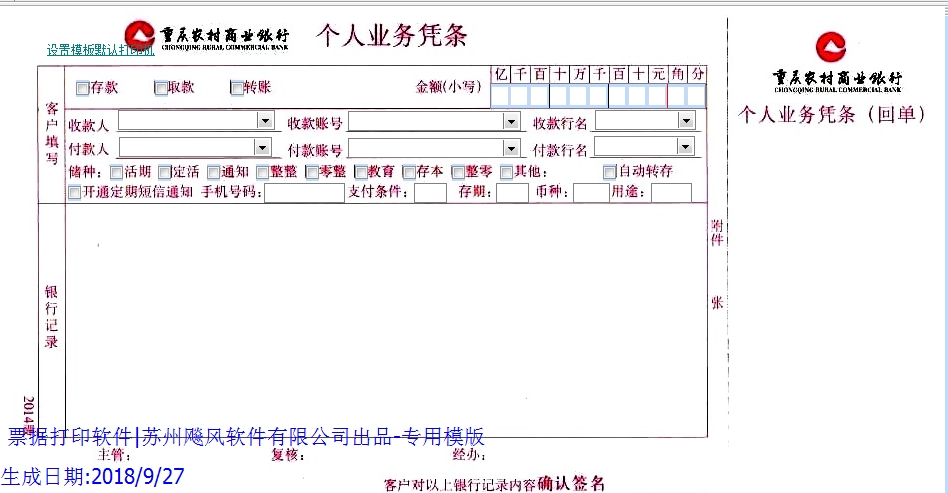Image resolution: width=948 pixels, height=493 pixels.
Task: Open the 付款人 dropdown arrow
Action: coord(265,148)
